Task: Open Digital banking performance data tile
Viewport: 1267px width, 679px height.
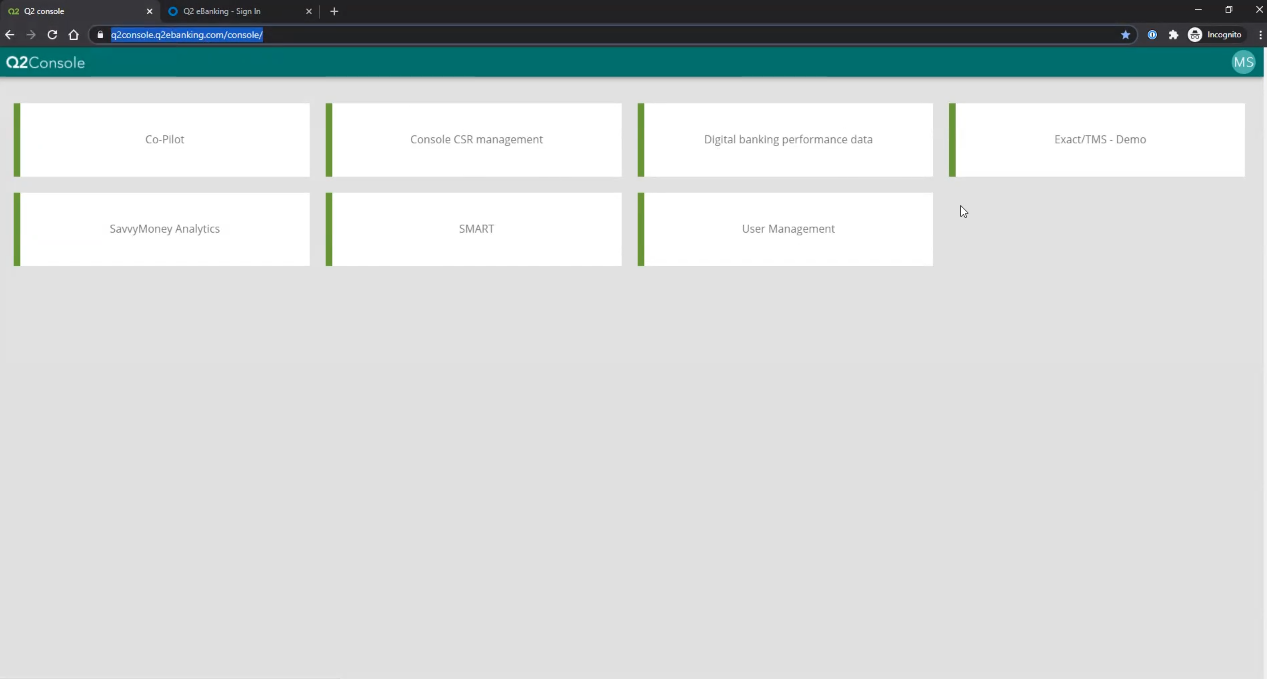Action: [x=788, y=140]
